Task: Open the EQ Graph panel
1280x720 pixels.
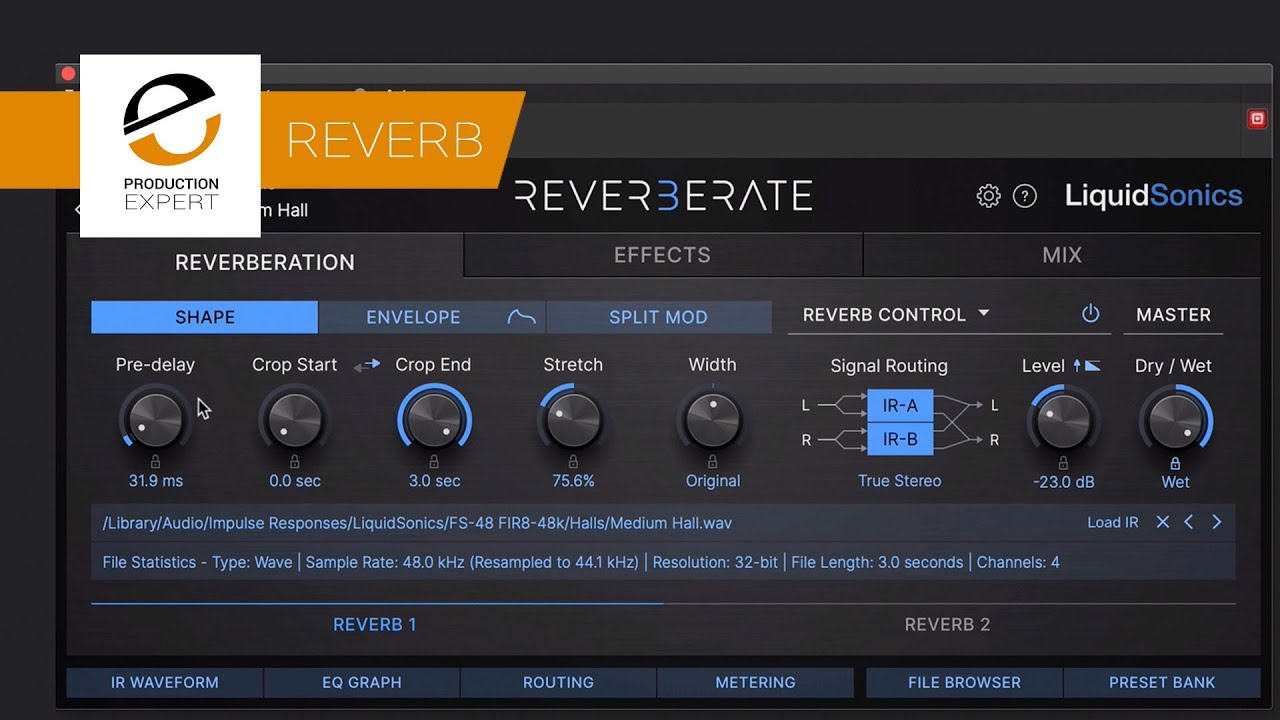Action: click(x=361, y=682)
